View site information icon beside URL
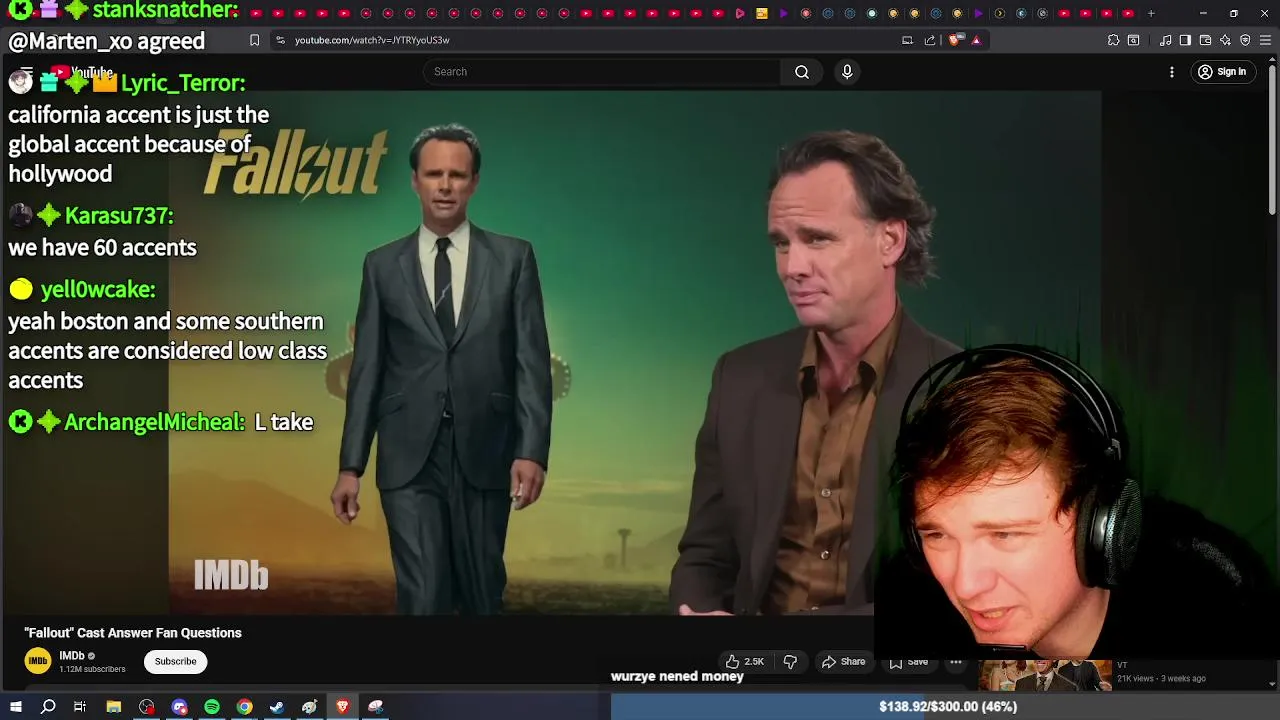The height and width of the screenshot is (720, 1280). pos(280,40)
